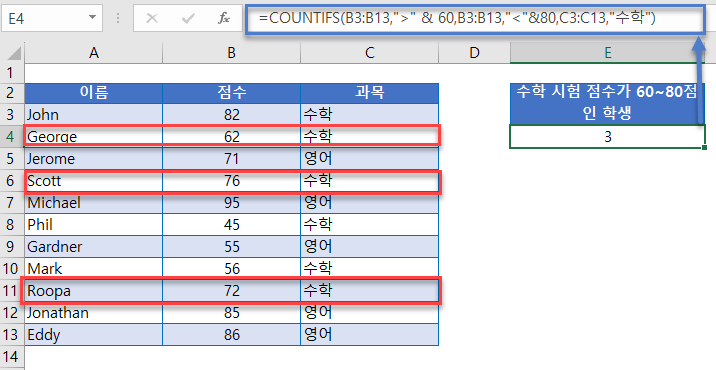
Task: Click the 수학 시험 점수가 60~80점 header cell
Action: click(608, 104)
